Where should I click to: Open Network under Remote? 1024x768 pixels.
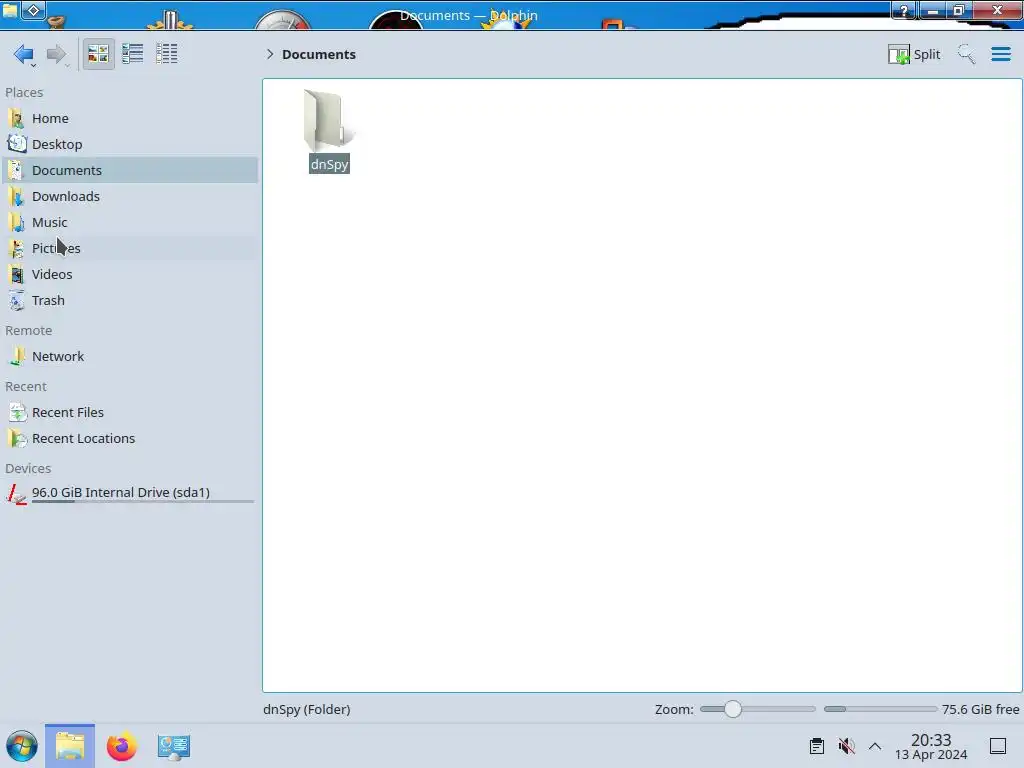coord(131,357)
